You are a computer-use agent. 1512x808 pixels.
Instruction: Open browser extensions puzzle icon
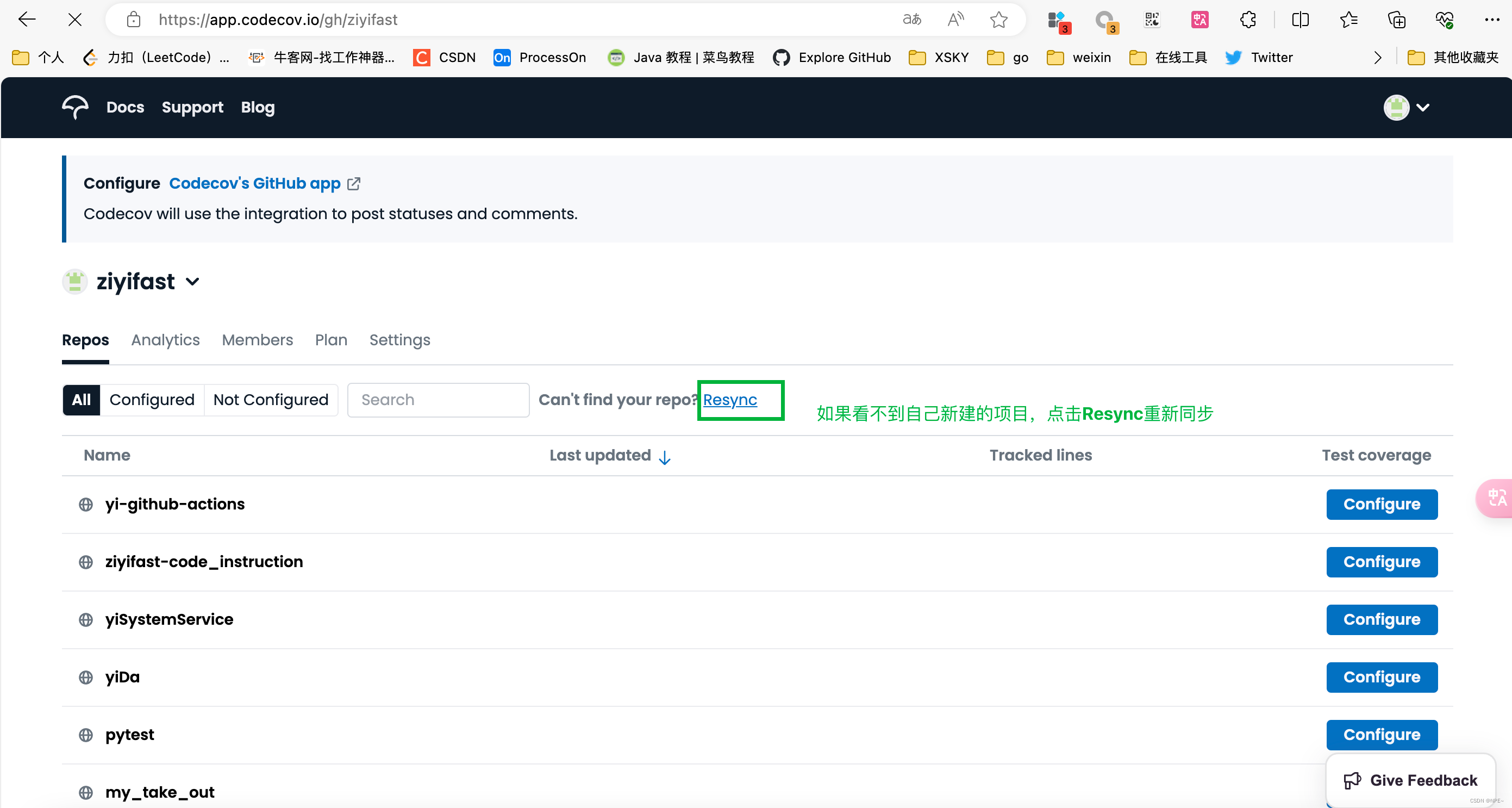[x=1248, y=20]
